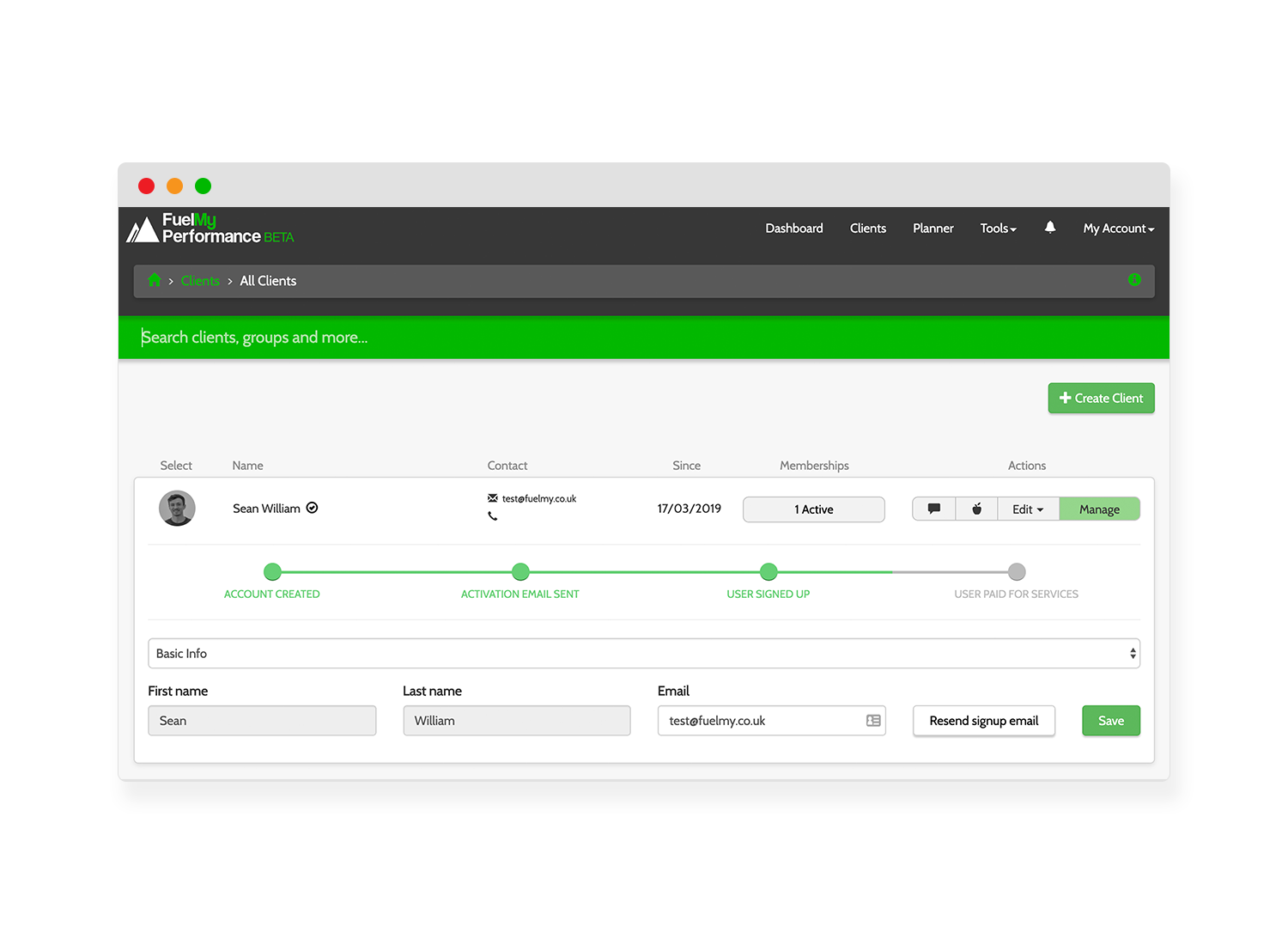The height and width of the screenshot is (945, 1288).
Task: Click the First name field
Action: pyautogui.click(x=262, y=721)
